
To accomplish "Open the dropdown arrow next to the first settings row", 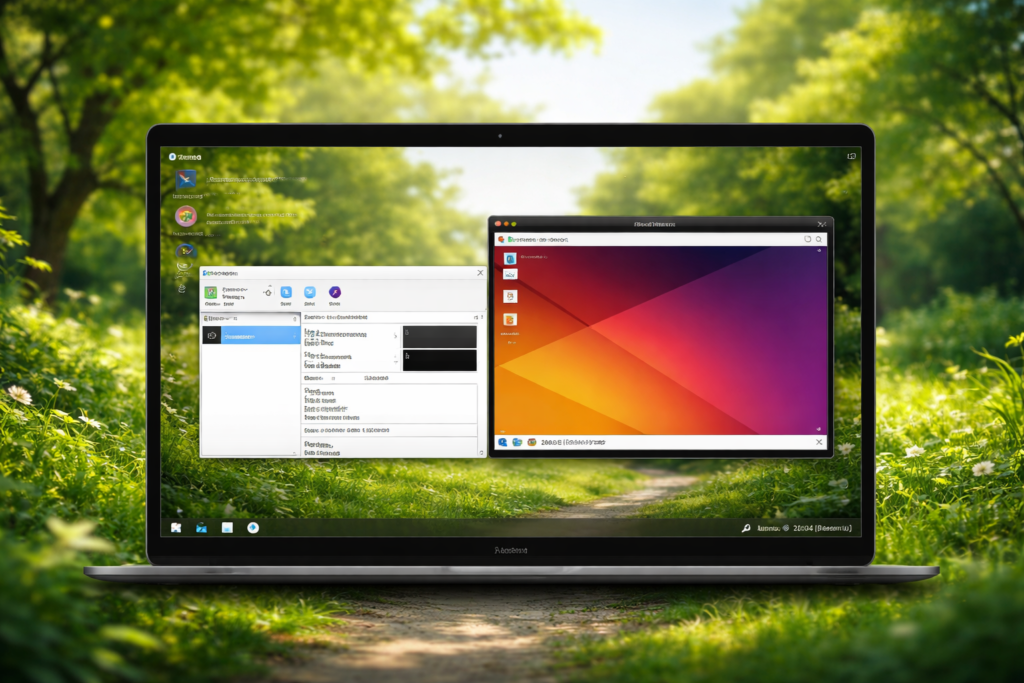I will (396, 336).
